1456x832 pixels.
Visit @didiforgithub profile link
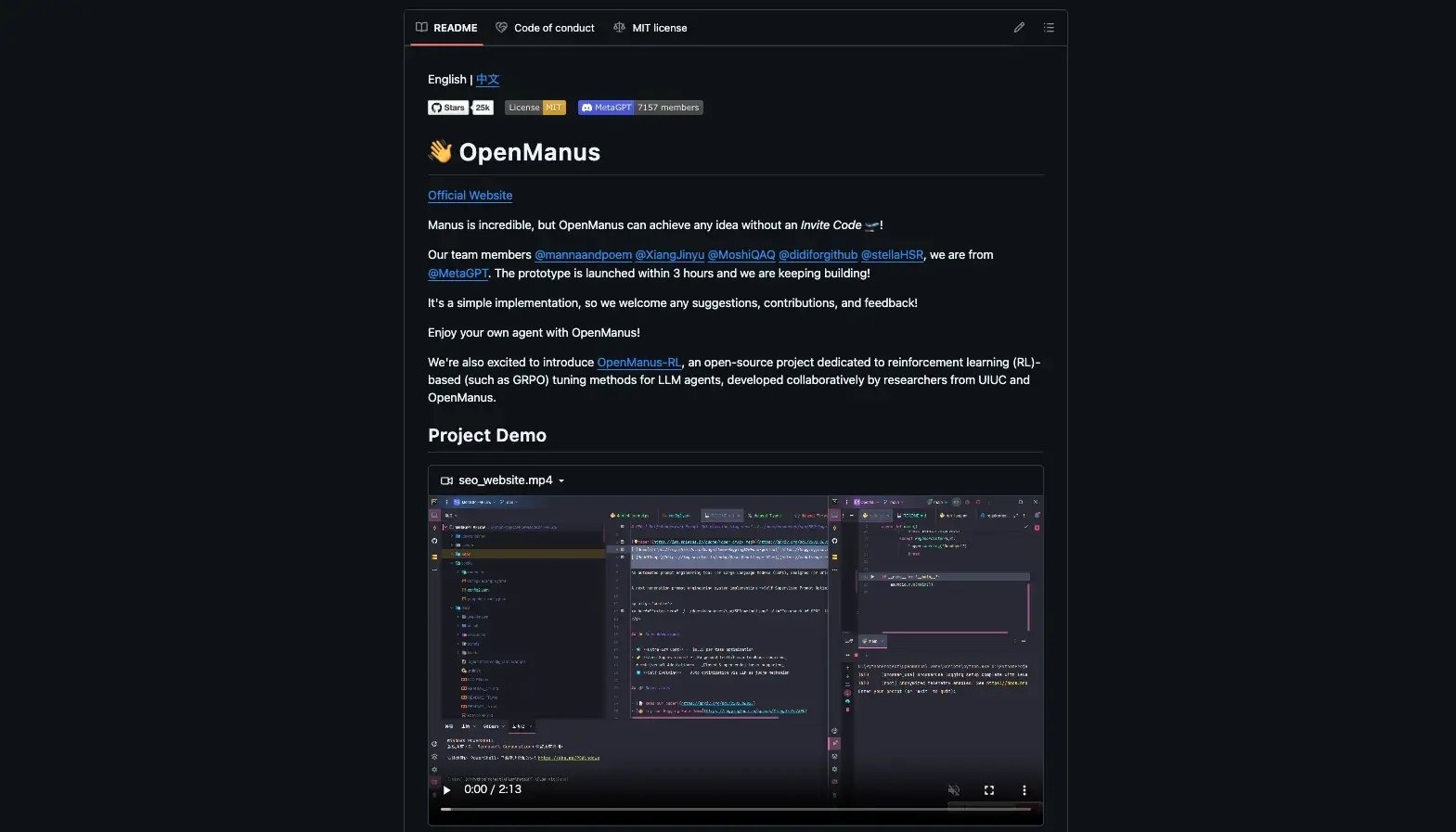[x=818, y=255]
